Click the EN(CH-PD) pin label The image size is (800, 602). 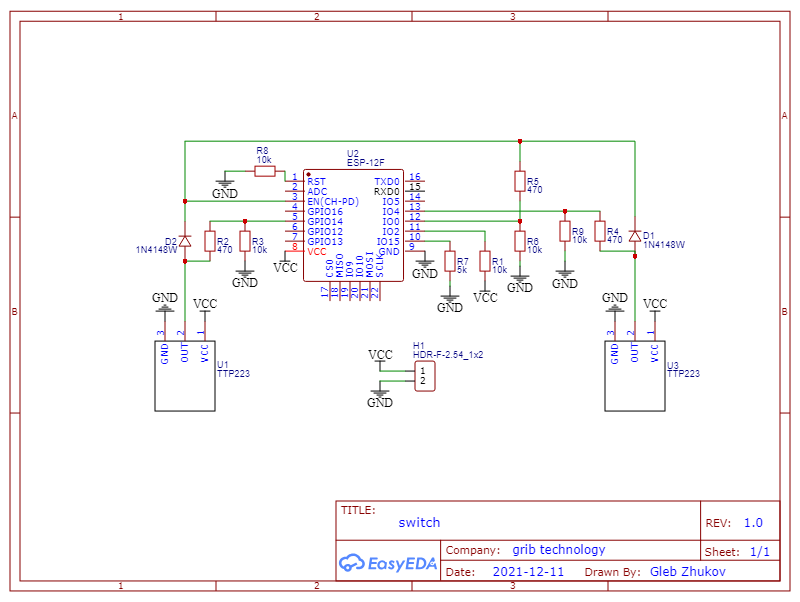[334, 202]
